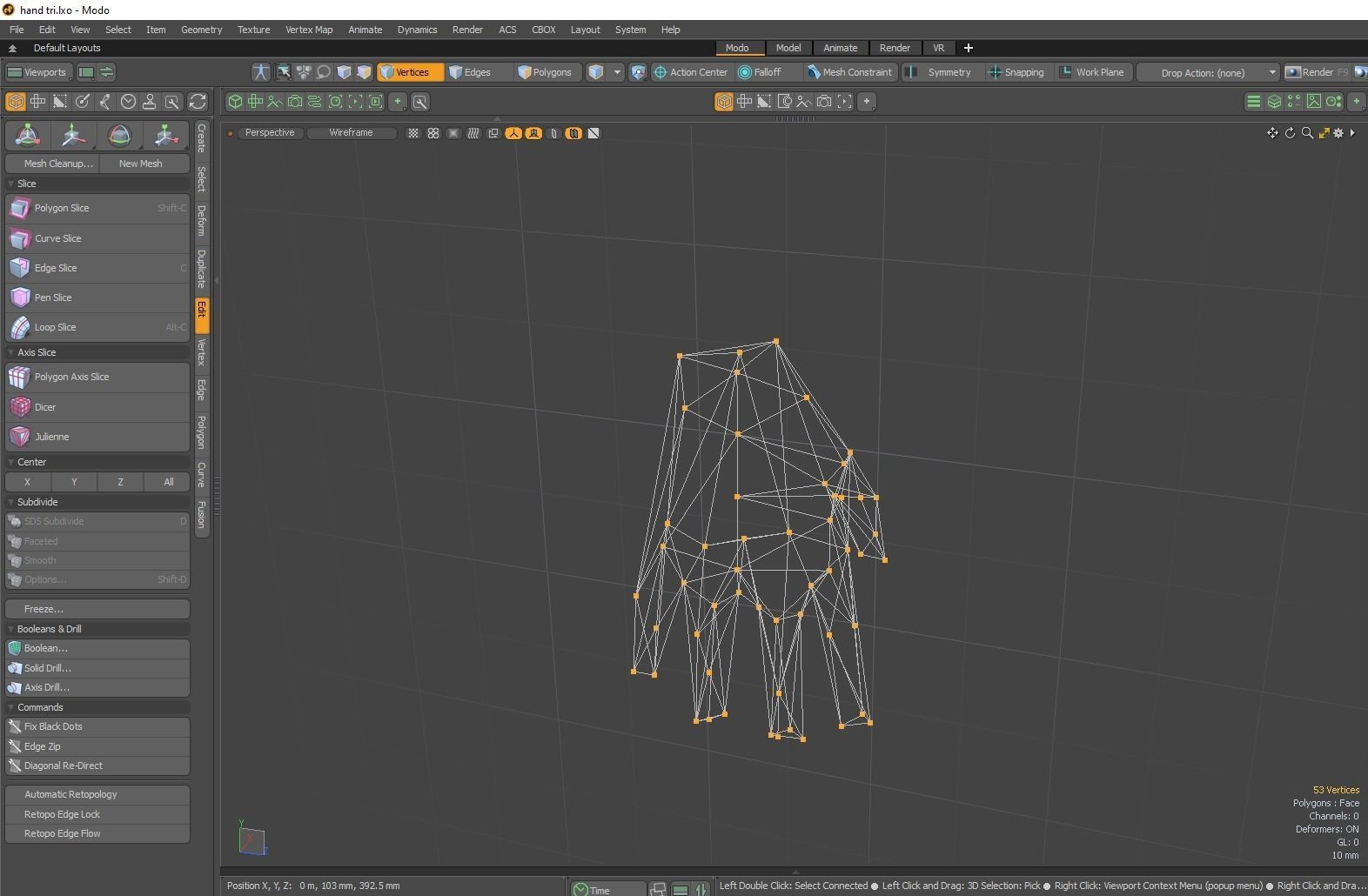Click the Viewports button
The image size is (1368, 896).
(x=37, y=72)
